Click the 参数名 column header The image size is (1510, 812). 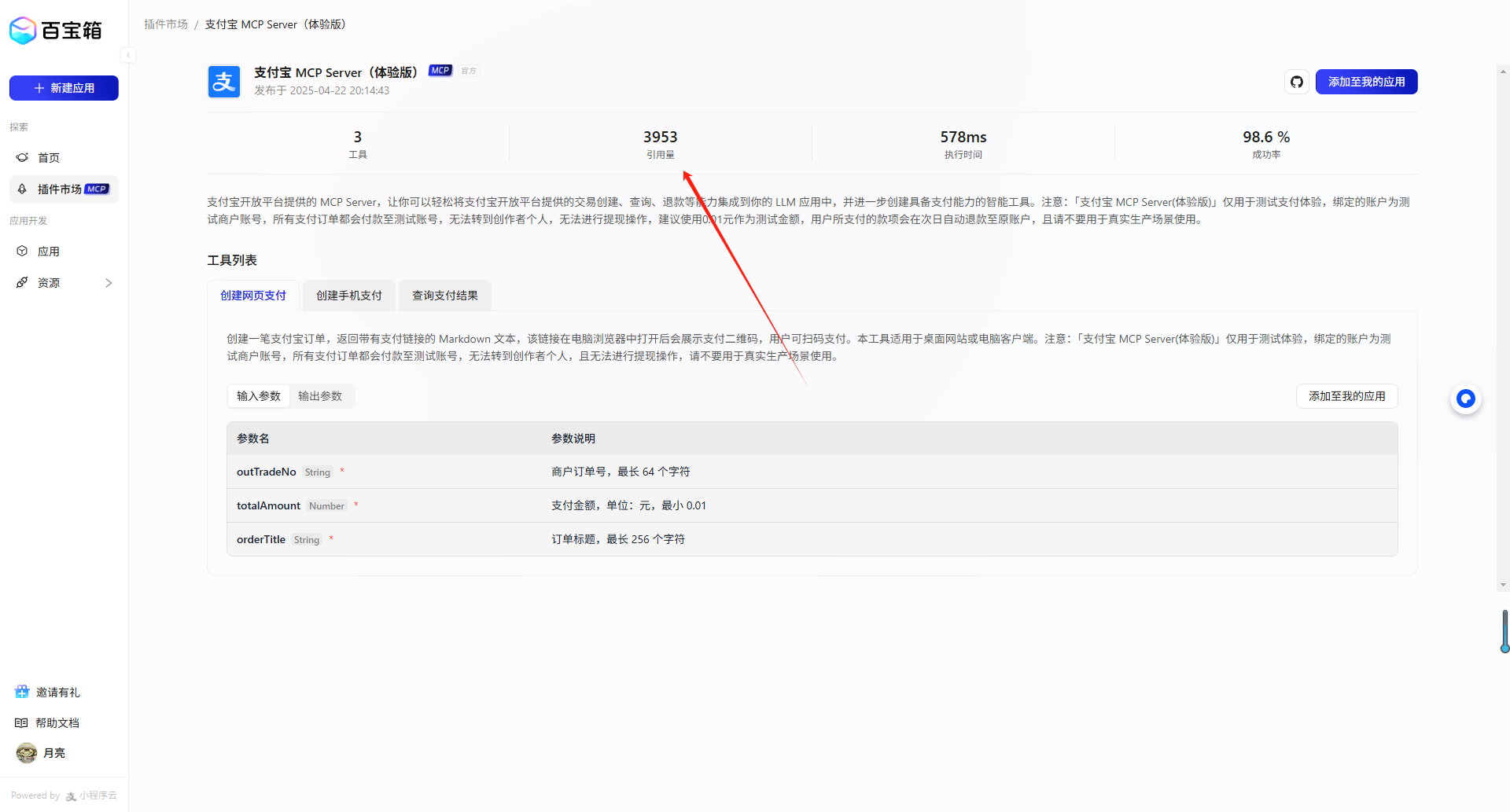point(253,439)
